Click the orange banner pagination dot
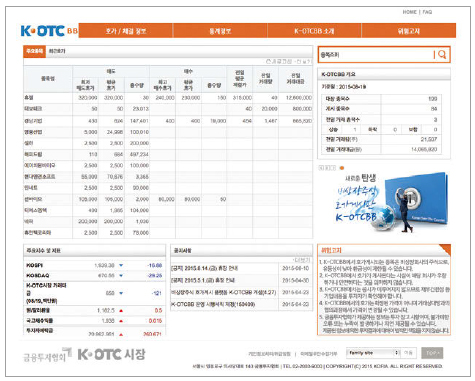Screen dimensions: 475x381 tap(342, 168)
